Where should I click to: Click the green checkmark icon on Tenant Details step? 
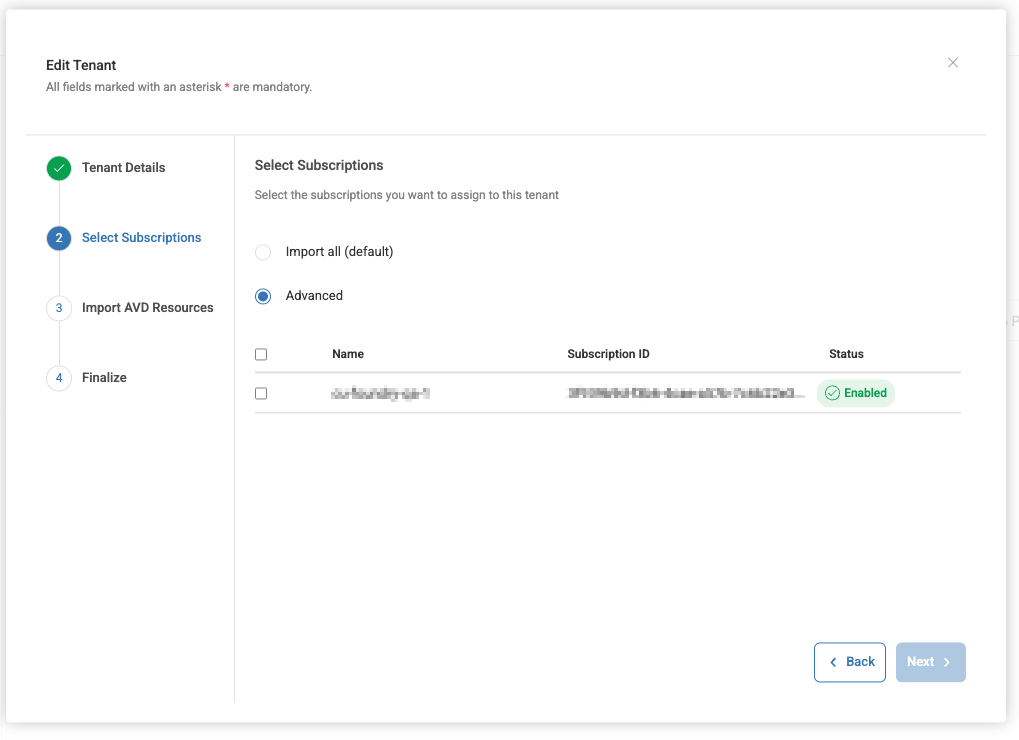(58, 168)
